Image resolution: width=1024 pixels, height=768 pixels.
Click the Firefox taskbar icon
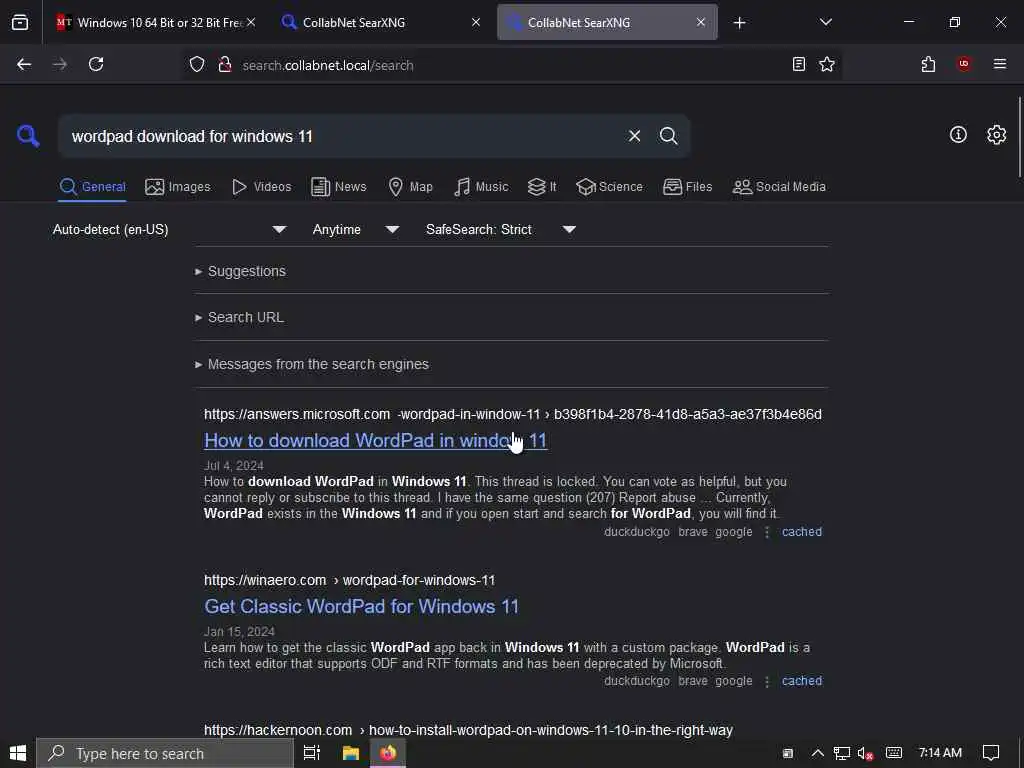click(x=388, y=753)
